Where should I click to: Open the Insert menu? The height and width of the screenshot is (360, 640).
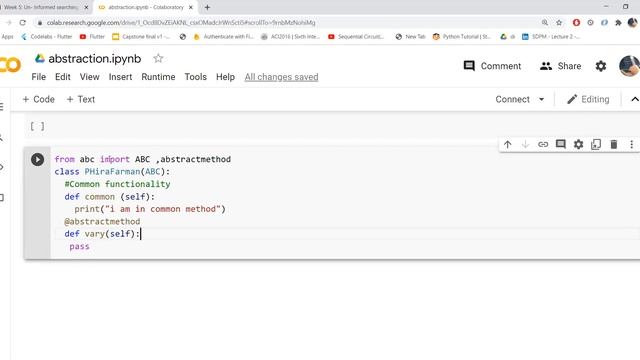pos(120,77)
